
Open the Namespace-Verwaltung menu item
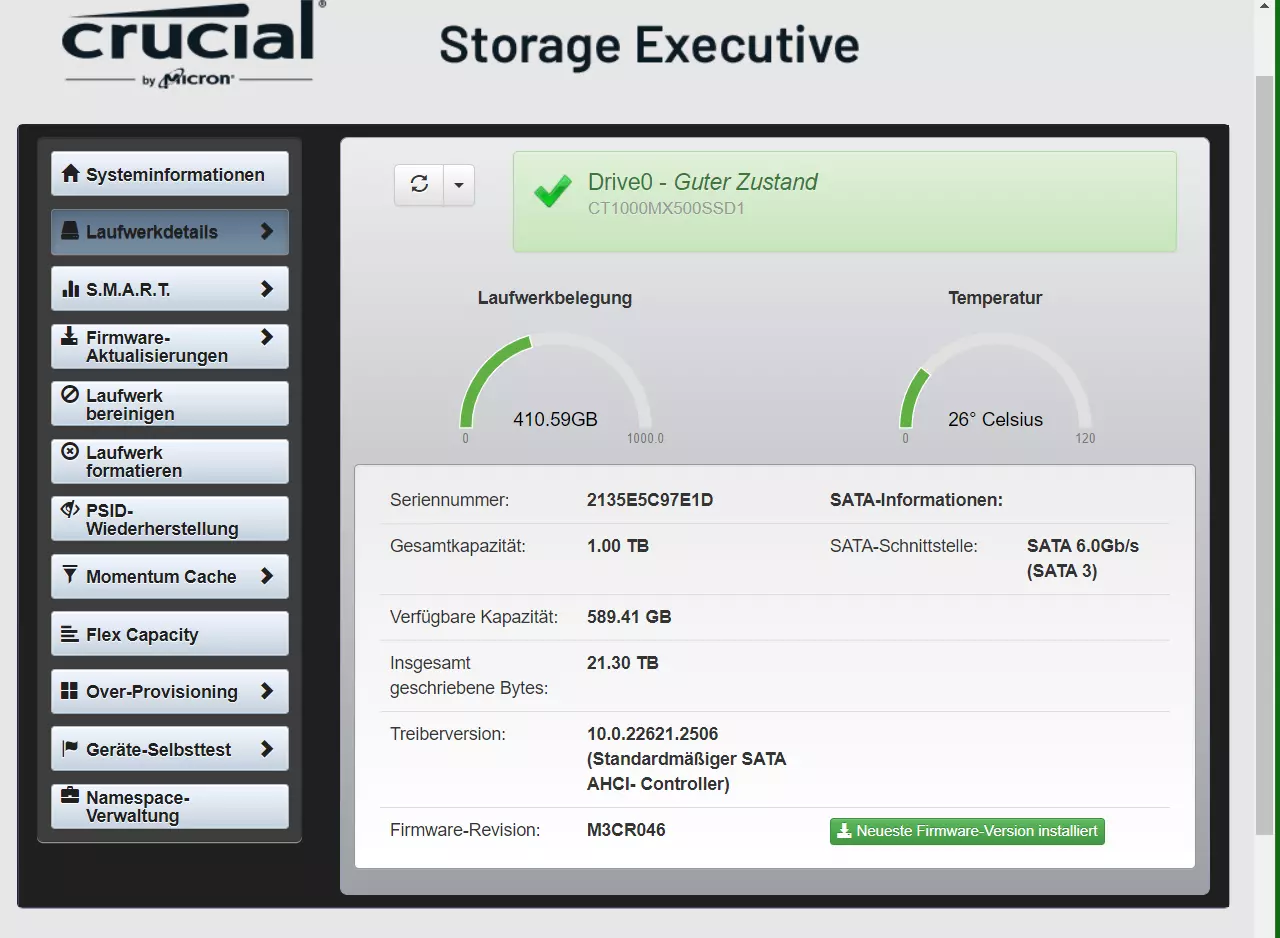coord(170,806)
